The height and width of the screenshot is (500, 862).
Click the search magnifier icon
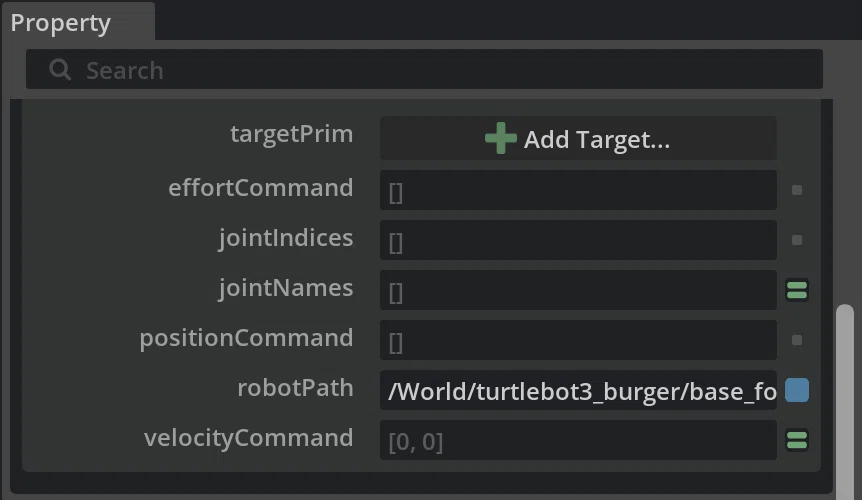pyautogui.click(x=60, y=70)
